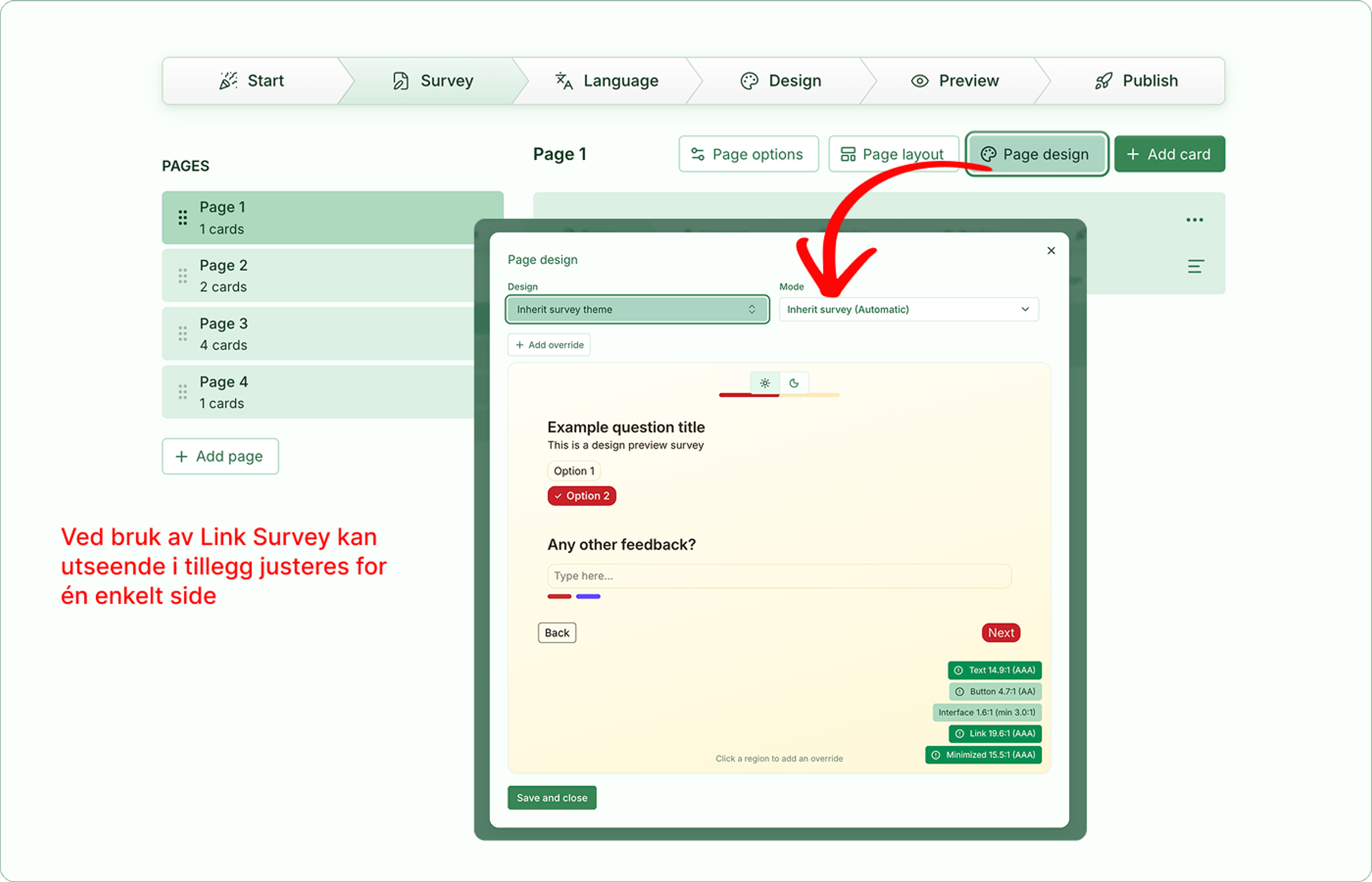
Task: Select Page 4 in pages list
Action: (318, 392)
